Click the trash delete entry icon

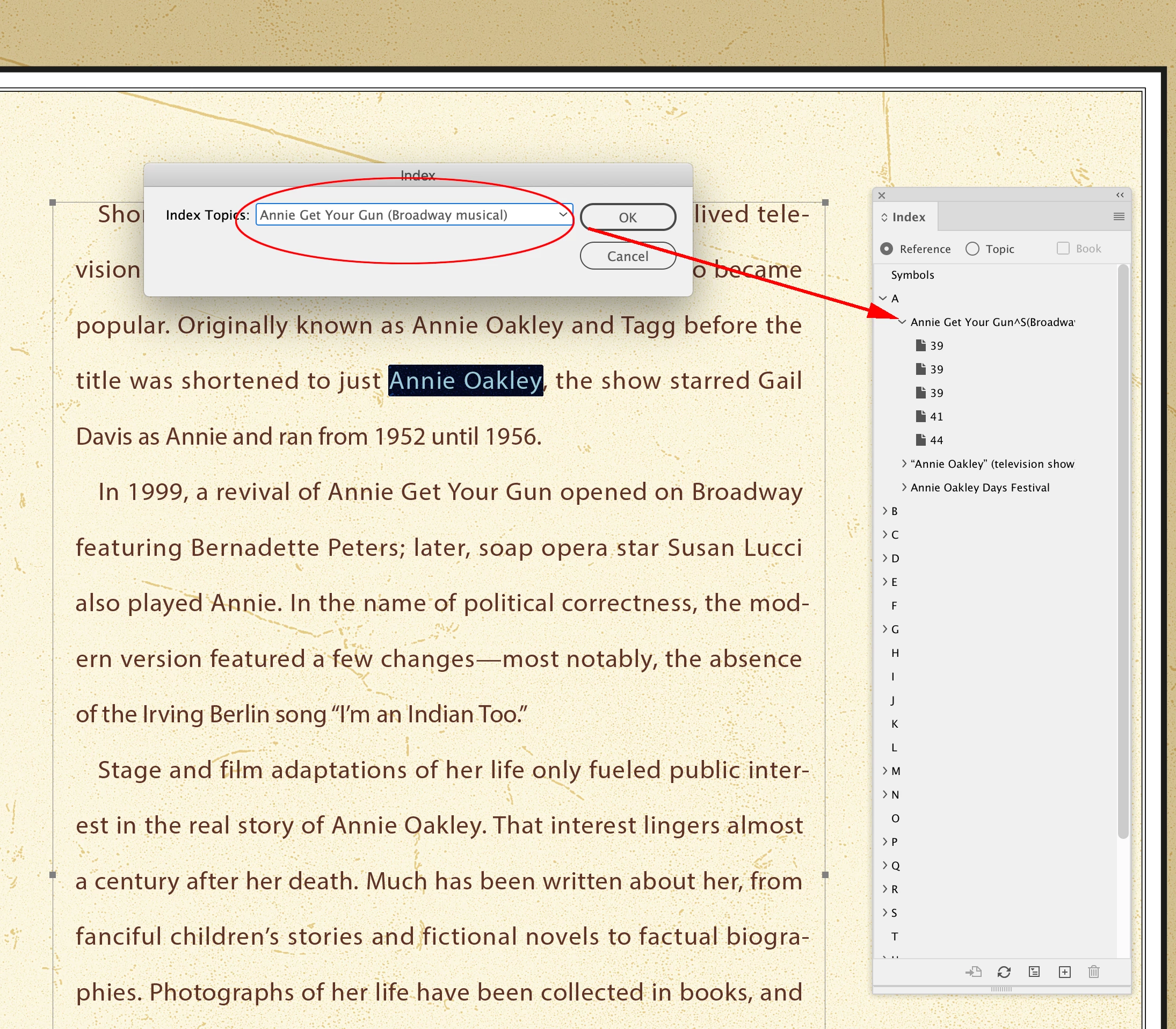[1094, 972]
